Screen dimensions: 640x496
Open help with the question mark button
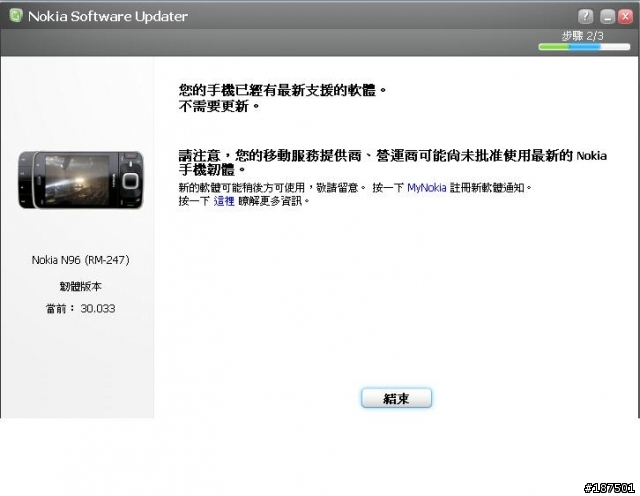point(585,16)
